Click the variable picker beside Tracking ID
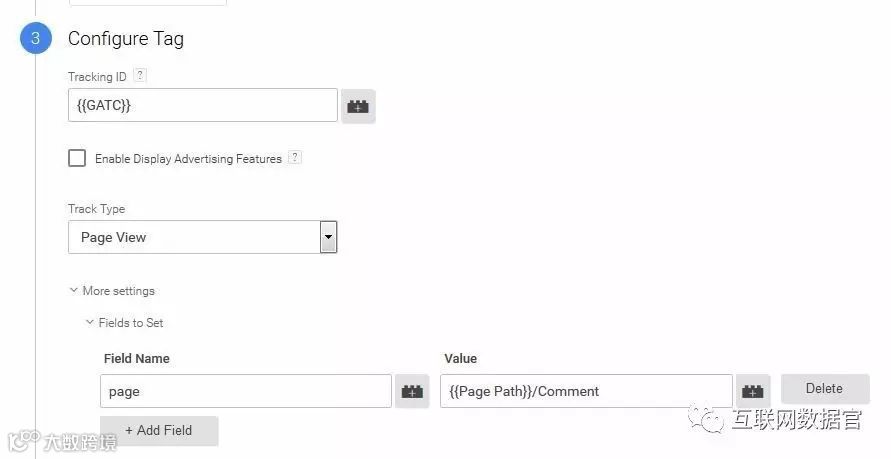Screen dimensions: 891x459 pos(358,106)
